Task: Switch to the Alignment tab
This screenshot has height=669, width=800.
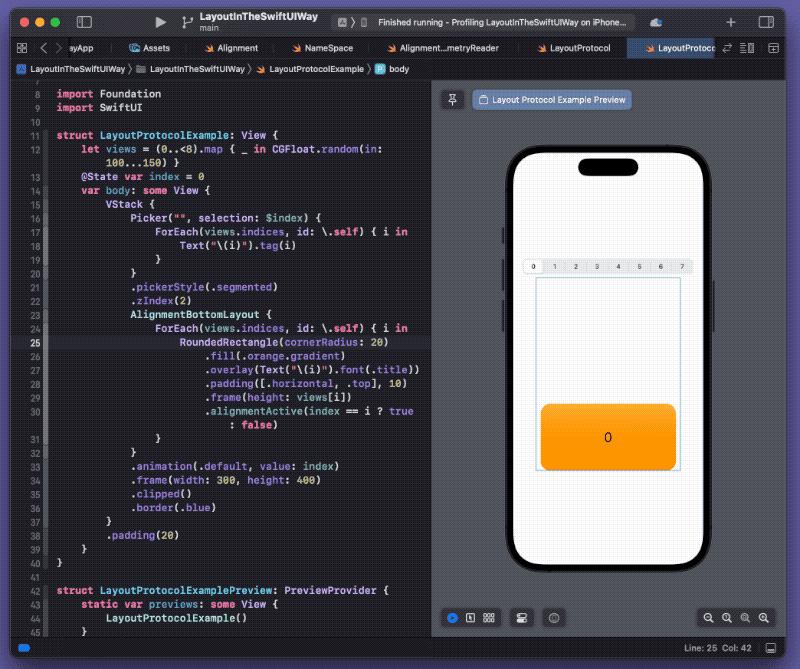Action: pos(232,48)
